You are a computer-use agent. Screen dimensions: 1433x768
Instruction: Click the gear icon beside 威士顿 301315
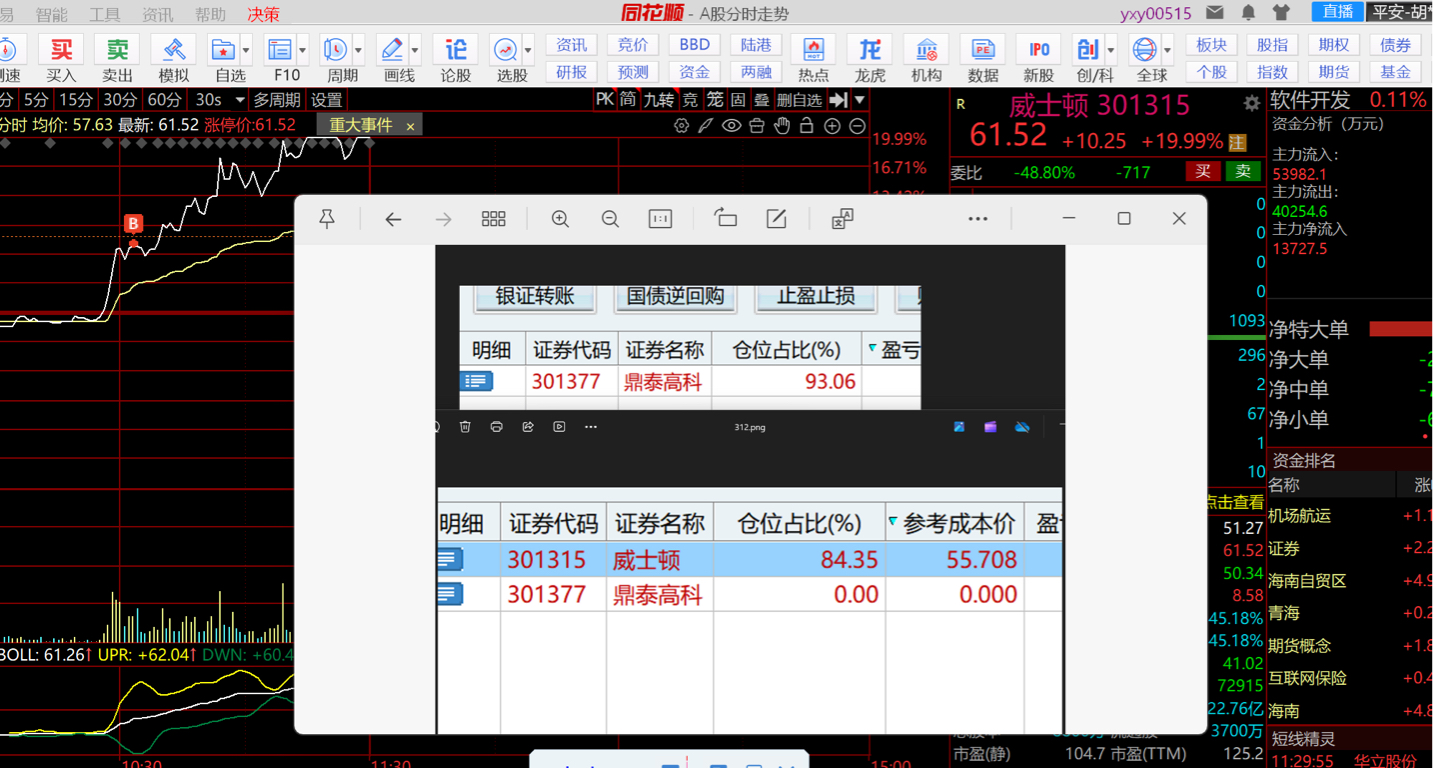tap(1251, 104)
